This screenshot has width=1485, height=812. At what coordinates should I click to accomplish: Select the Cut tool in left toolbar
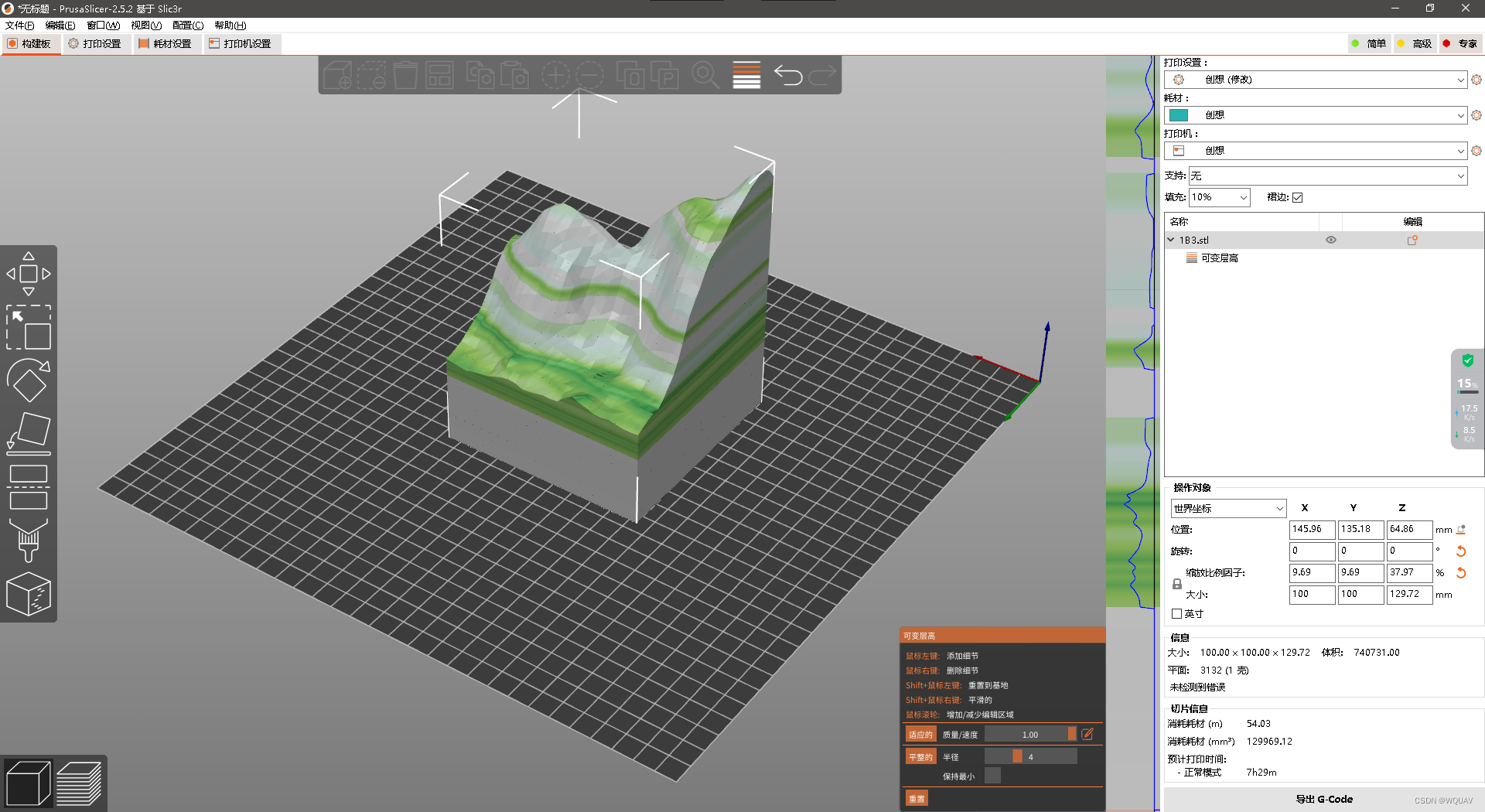29,486
